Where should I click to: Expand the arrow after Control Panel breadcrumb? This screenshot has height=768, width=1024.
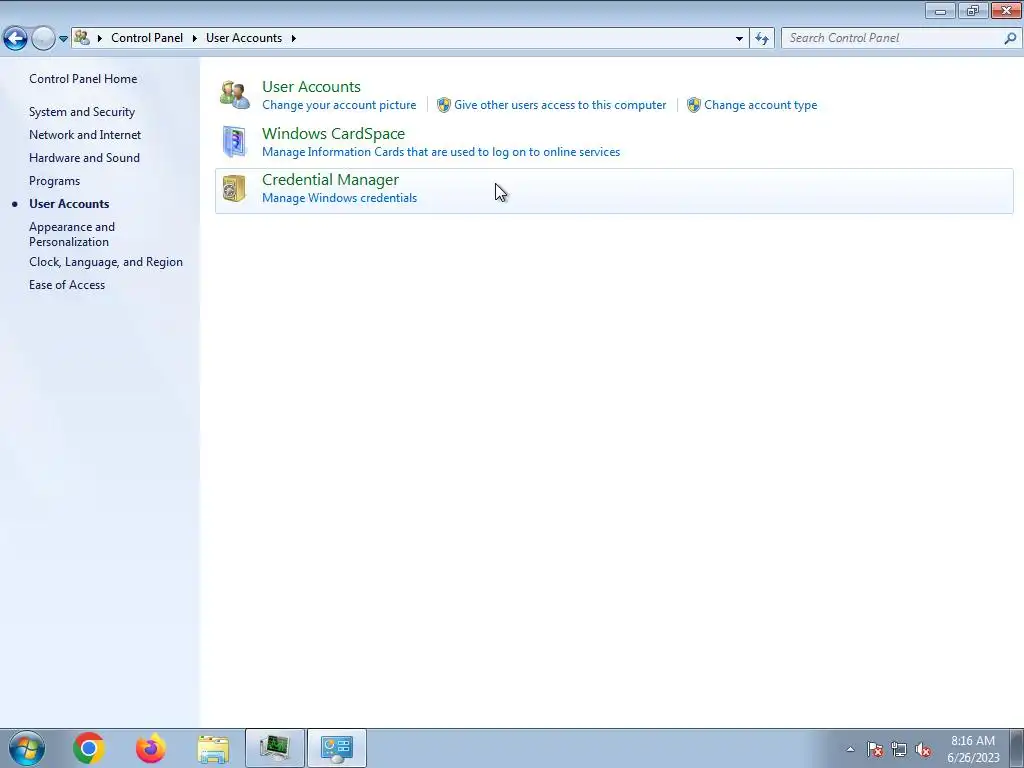coord(195,38)
